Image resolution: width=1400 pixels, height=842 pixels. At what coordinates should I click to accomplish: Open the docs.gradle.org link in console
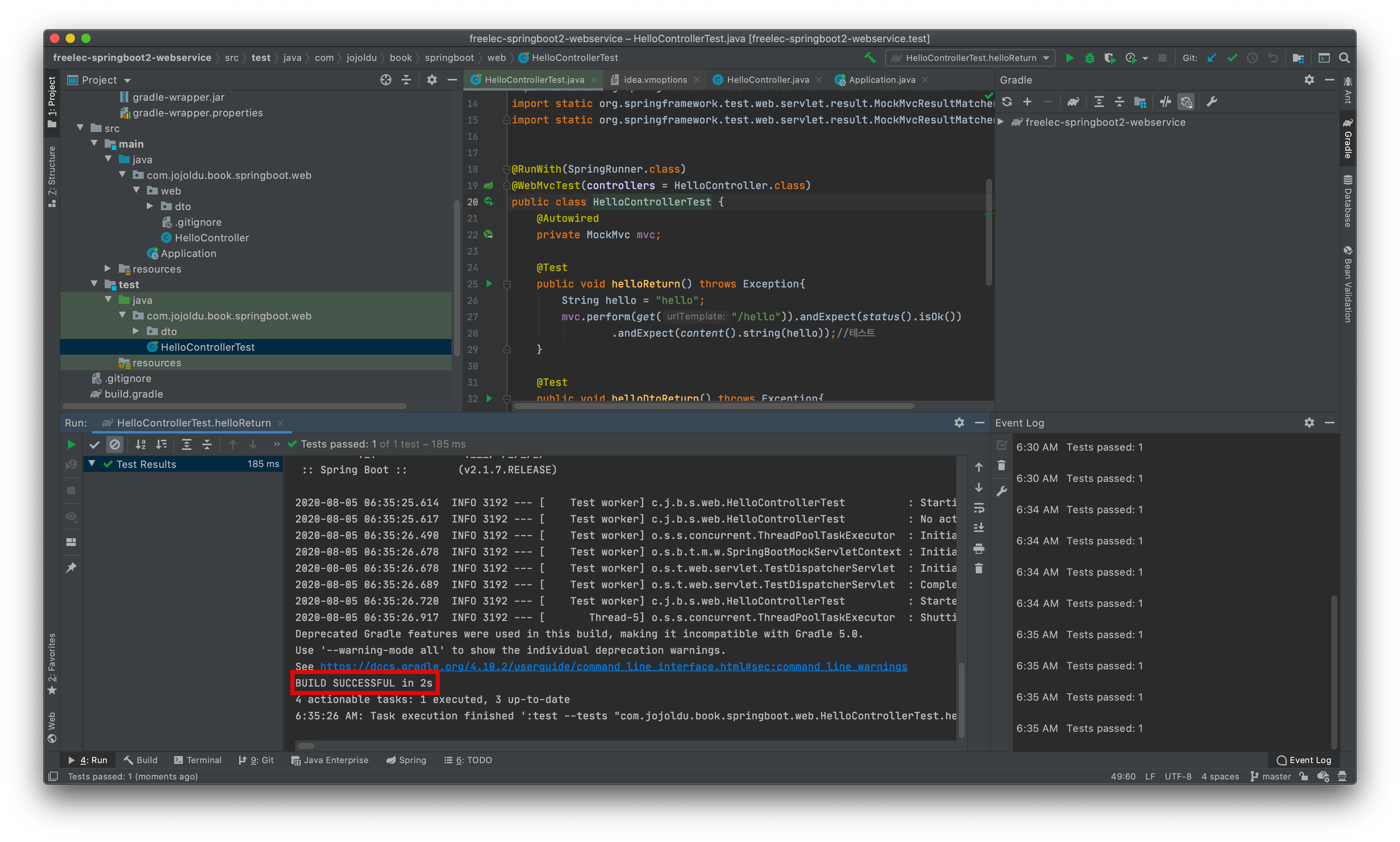[x=613, y=666]
